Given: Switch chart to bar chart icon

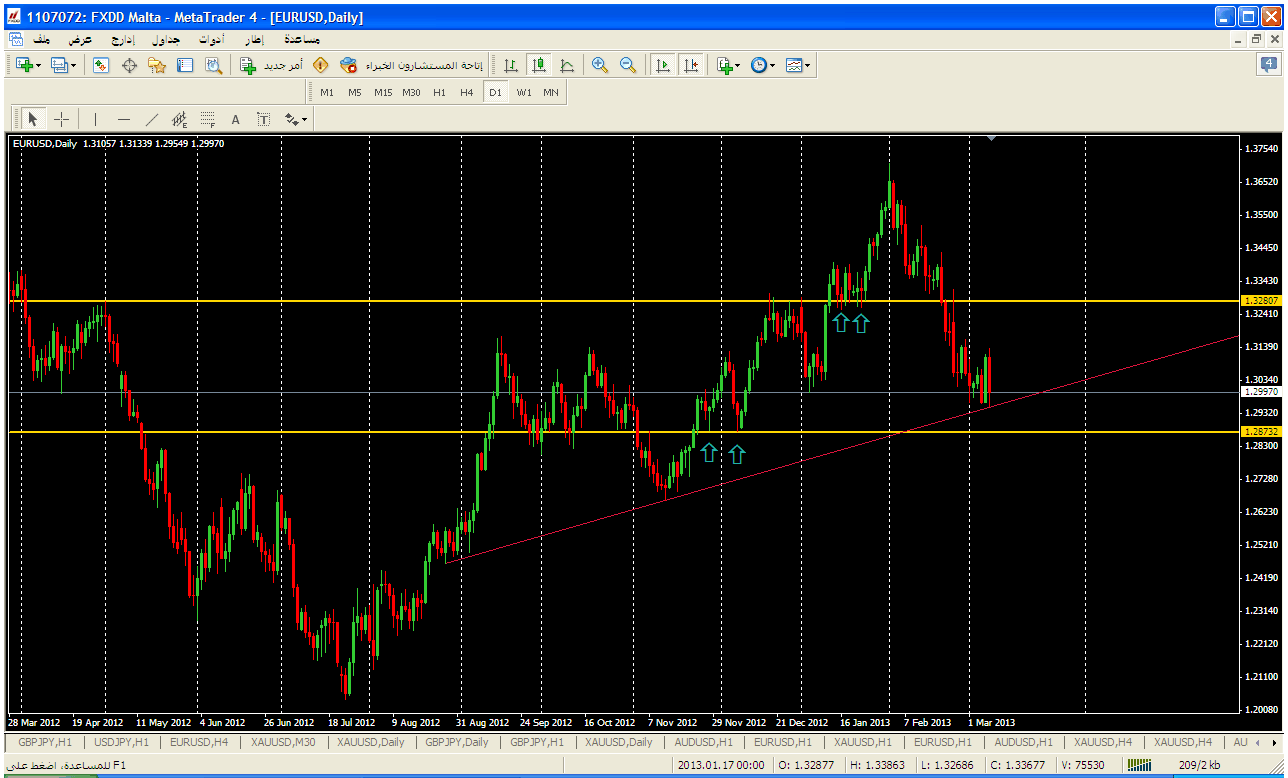Looking at the screenshot, I should pyautogui.click(x=511, y=65).
